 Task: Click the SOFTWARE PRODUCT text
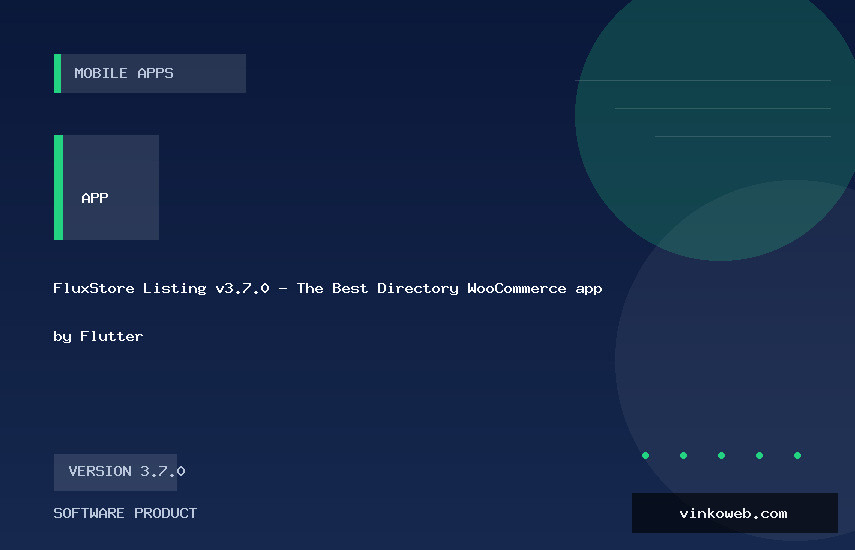tap(125, 513)
